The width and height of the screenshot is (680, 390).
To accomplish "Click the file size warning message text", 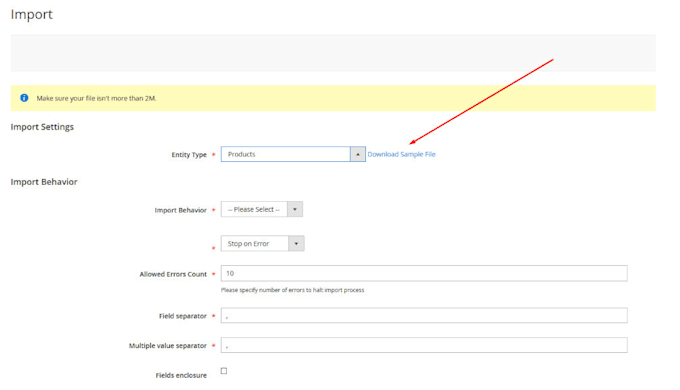I will 96,98.
